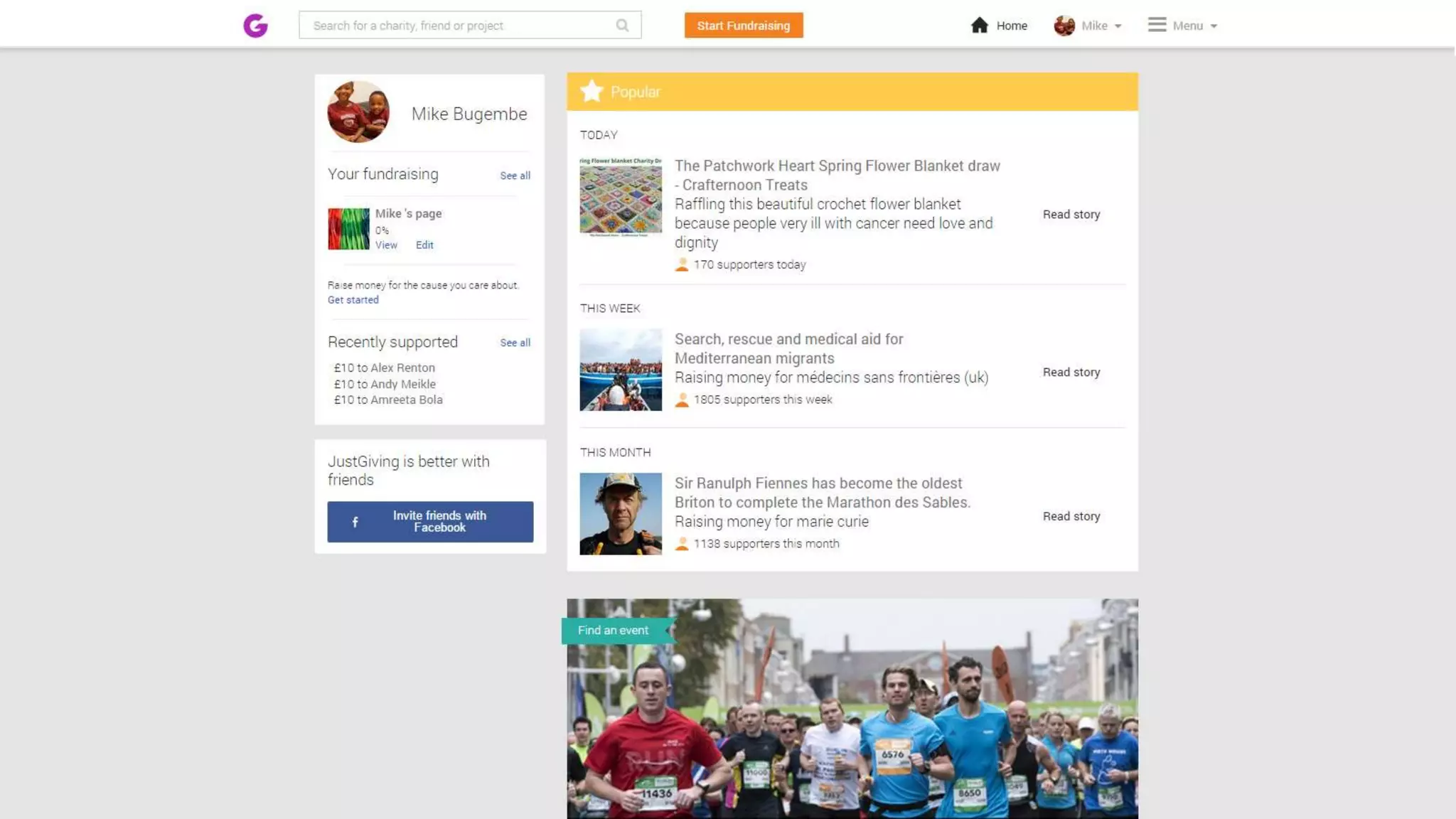This screenshot has height=819, width=1456.
Task: Click the hamburger Menu icon
Action: click(1157, 25)
